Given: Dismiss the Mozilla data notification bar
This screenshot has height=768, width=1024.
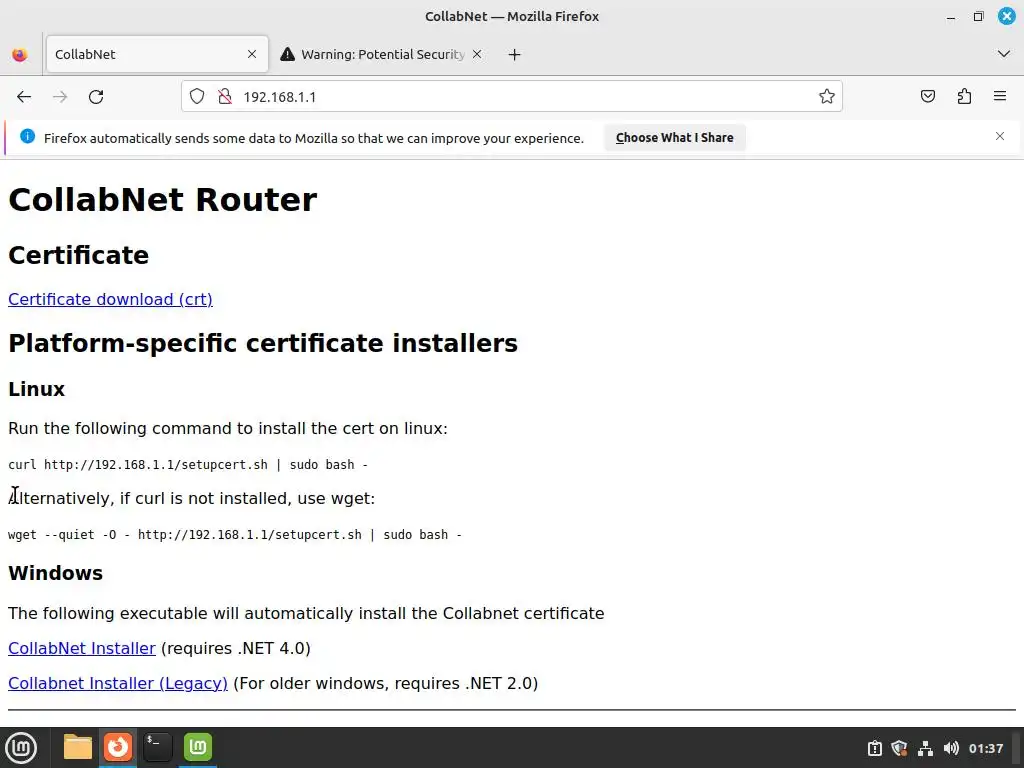Looking at the screenshot, I should coord(1000,136).
